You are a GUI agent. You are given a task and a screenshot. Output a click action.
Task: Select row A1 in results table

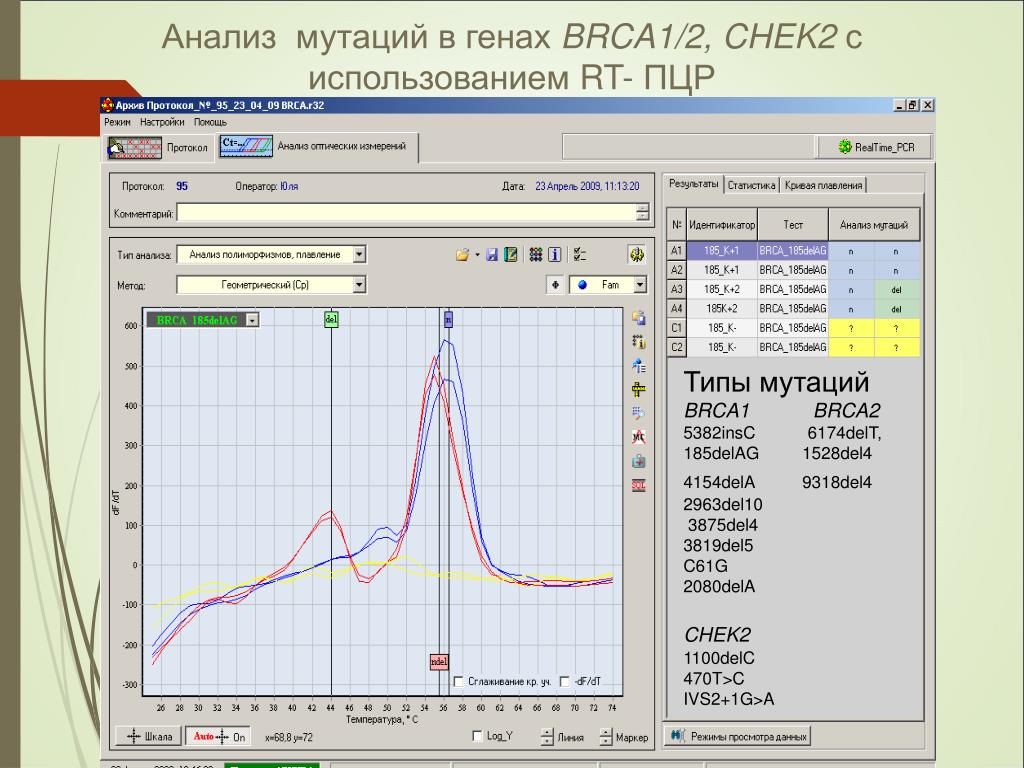pos(793,251)
